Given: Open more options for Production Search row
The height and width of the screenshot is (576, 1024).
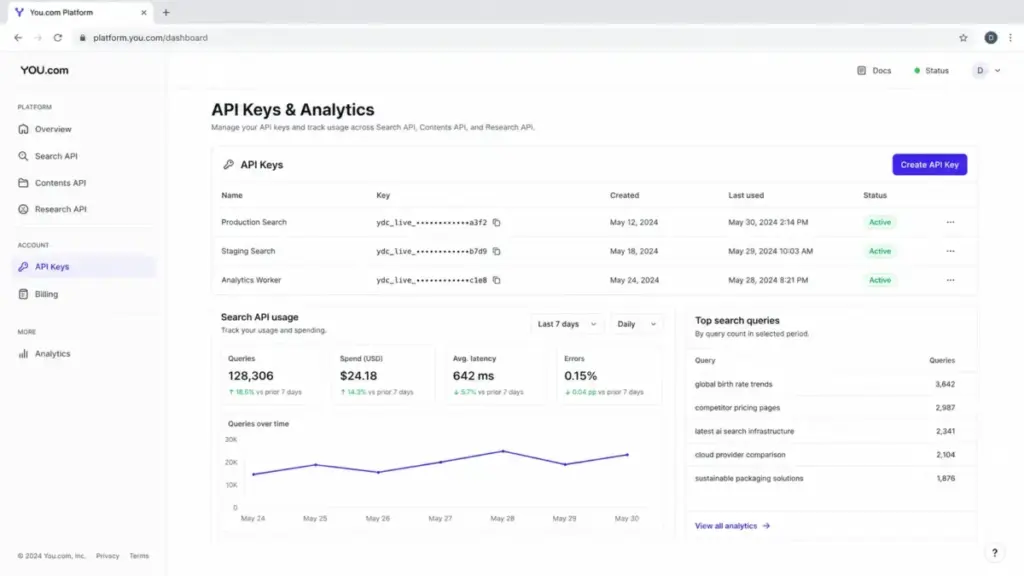Looking at the screenshot, I should (x=950, y=222).
